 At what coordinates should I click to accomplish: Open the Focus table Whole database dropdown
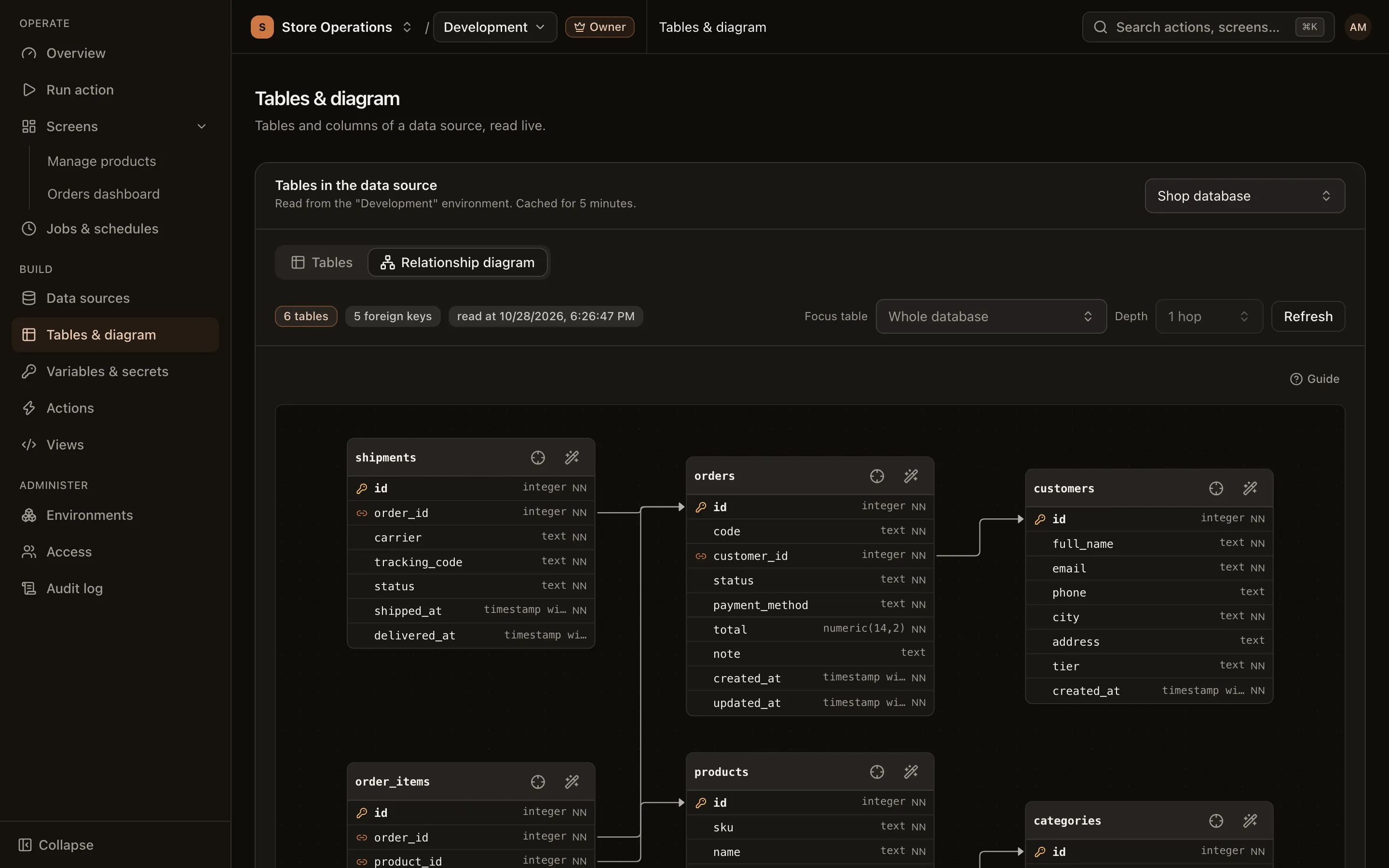tap(991, 316)
